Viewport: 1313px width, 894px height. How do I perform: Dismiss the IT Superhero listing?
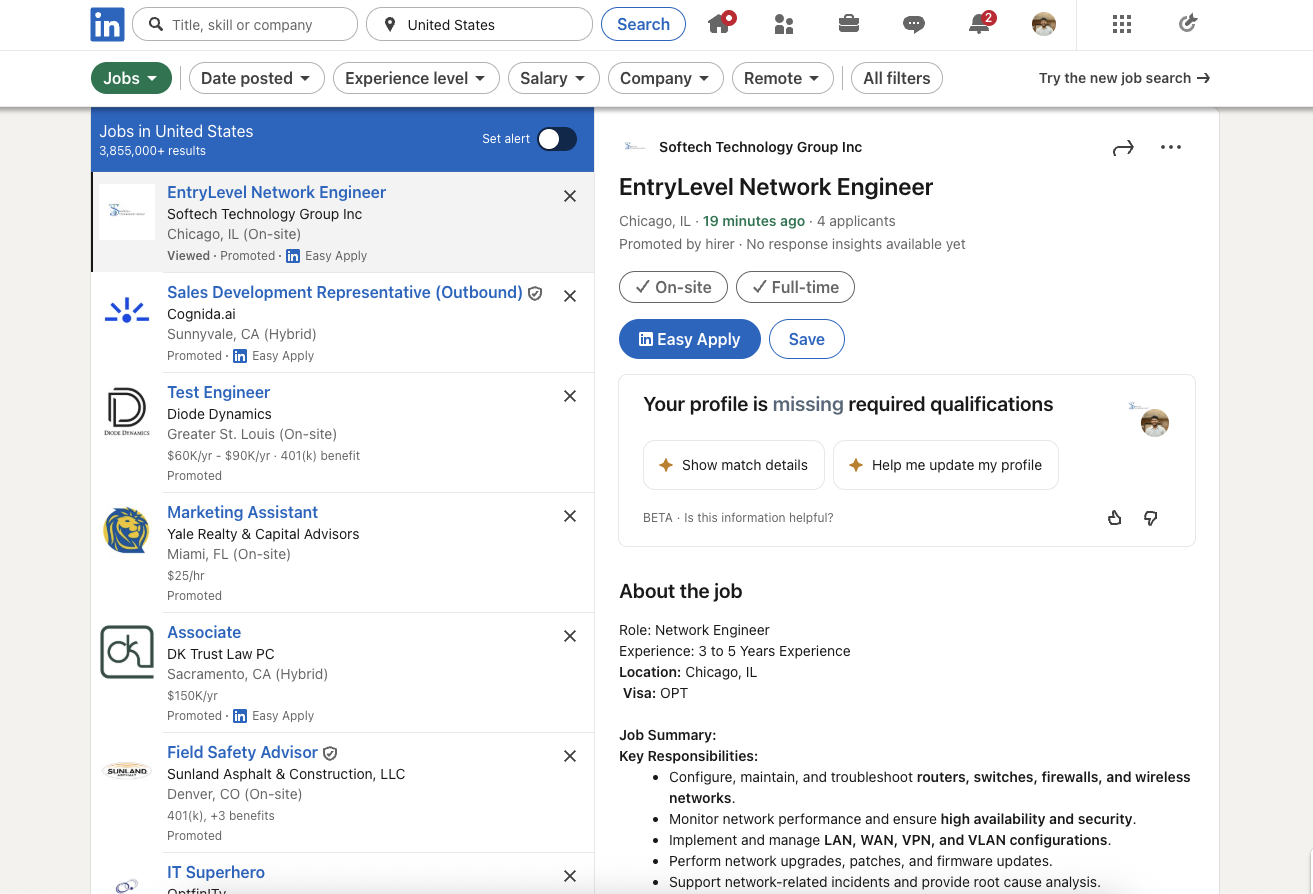[570, 876]
